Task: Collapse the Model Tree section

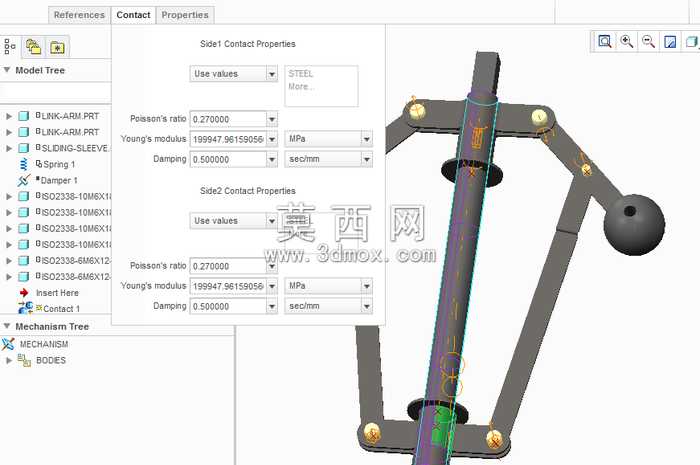Action: point(7,70)
